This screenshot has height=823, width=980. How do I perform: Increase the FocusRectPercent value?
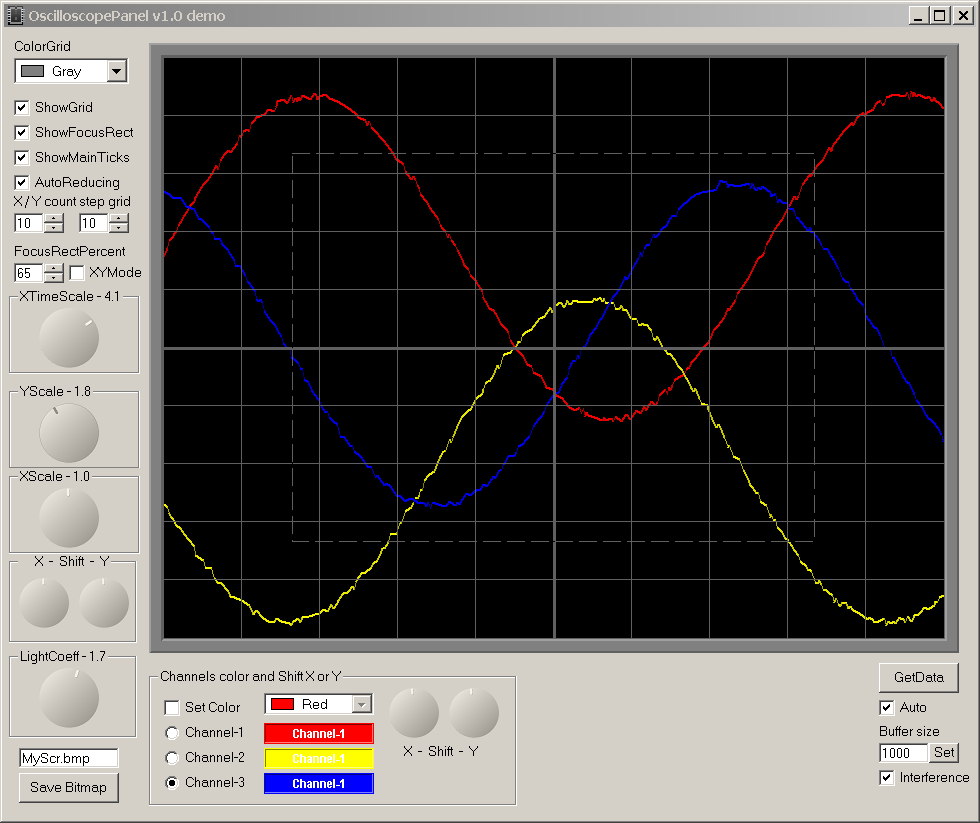coord(54,268)
